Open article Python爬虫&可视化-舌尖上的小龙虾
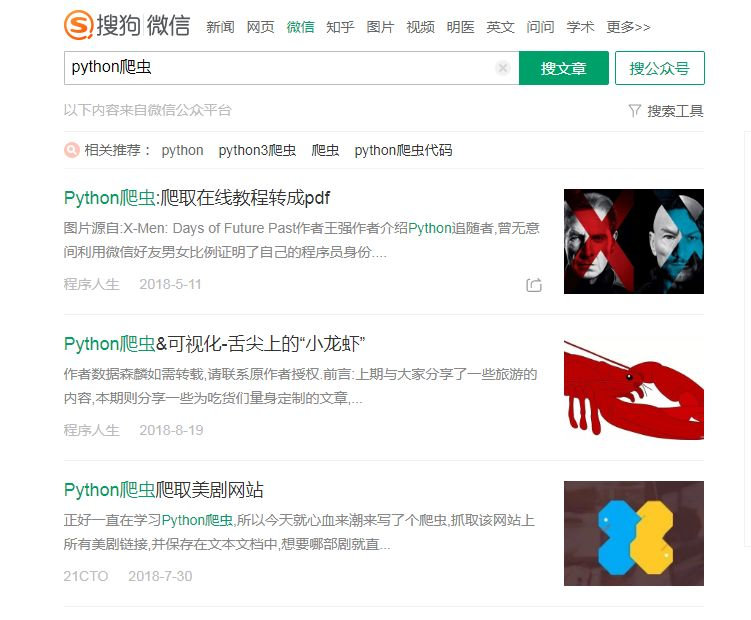This screenshot has height=620, width=751. pos(215,344)
